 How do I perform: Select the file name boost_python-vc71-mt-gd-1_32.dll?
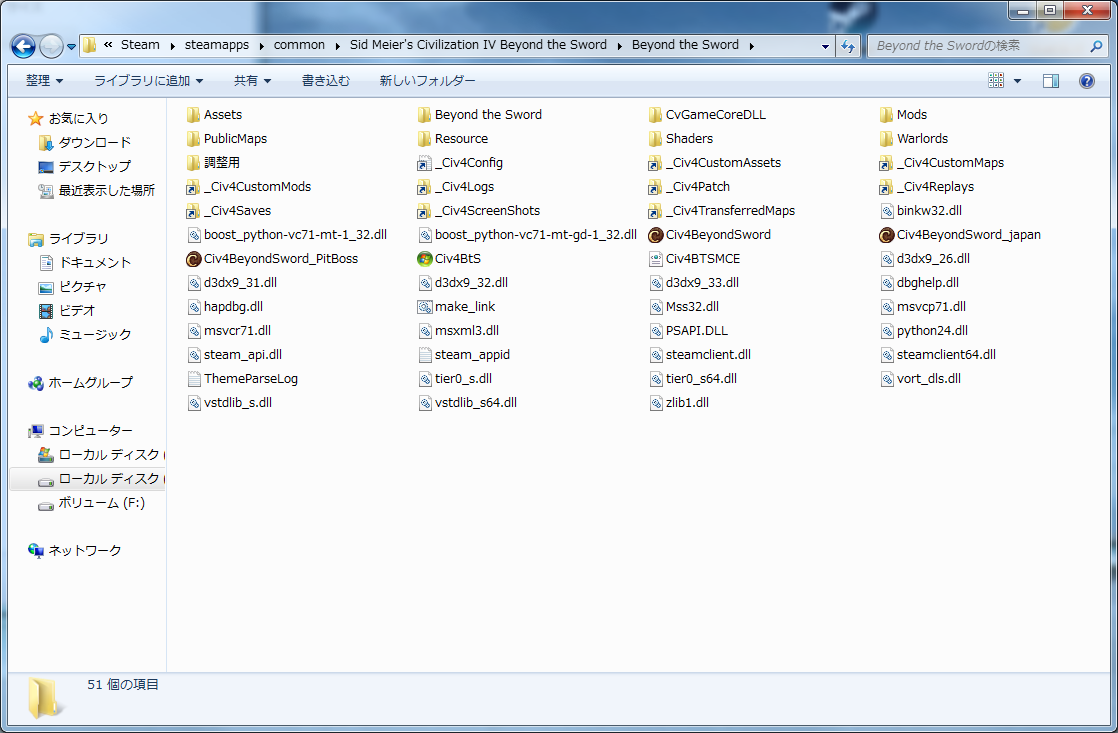tap(535, 235)
